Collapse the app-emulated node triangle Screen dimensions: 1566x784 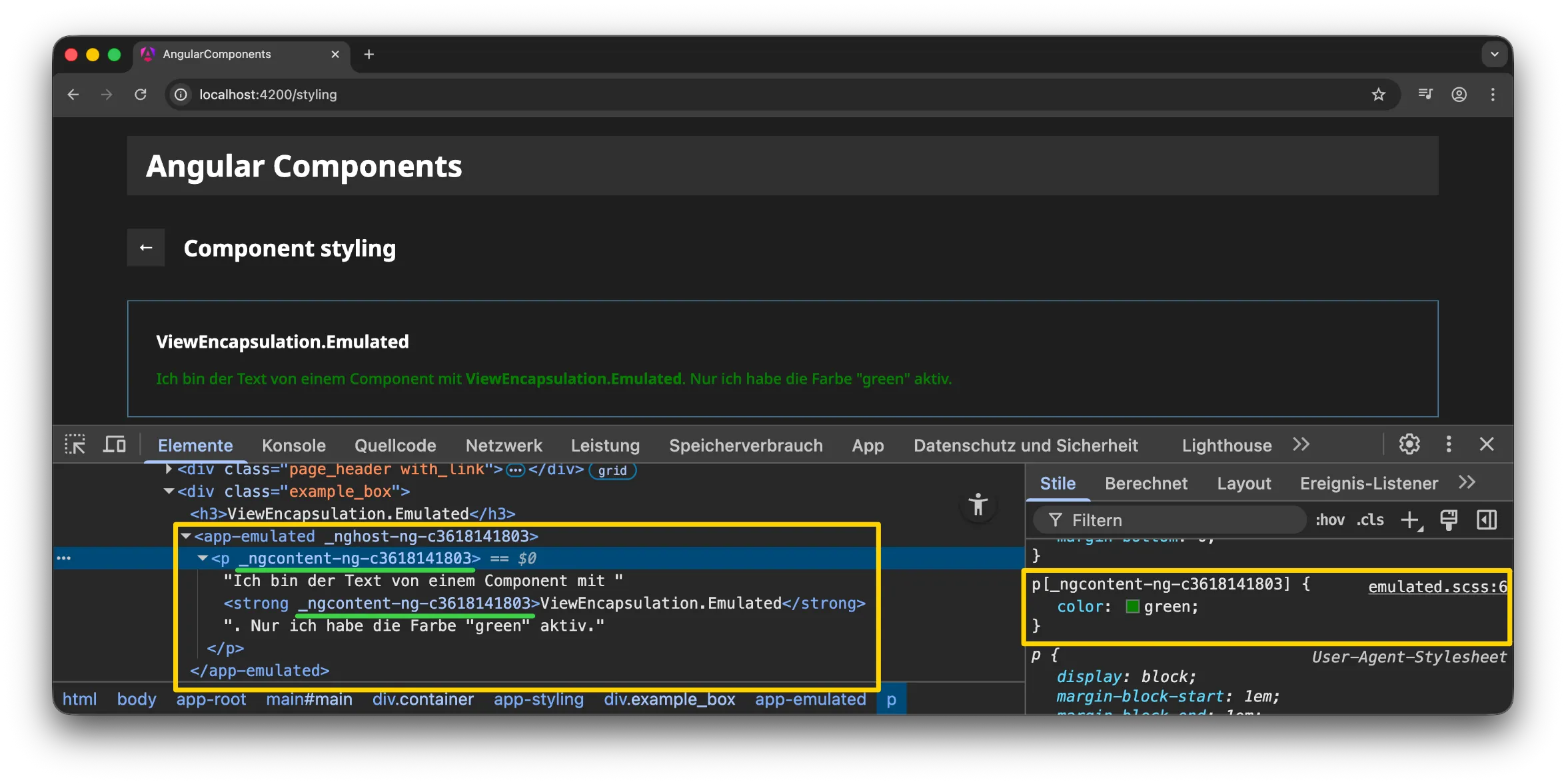coord(187,536)
